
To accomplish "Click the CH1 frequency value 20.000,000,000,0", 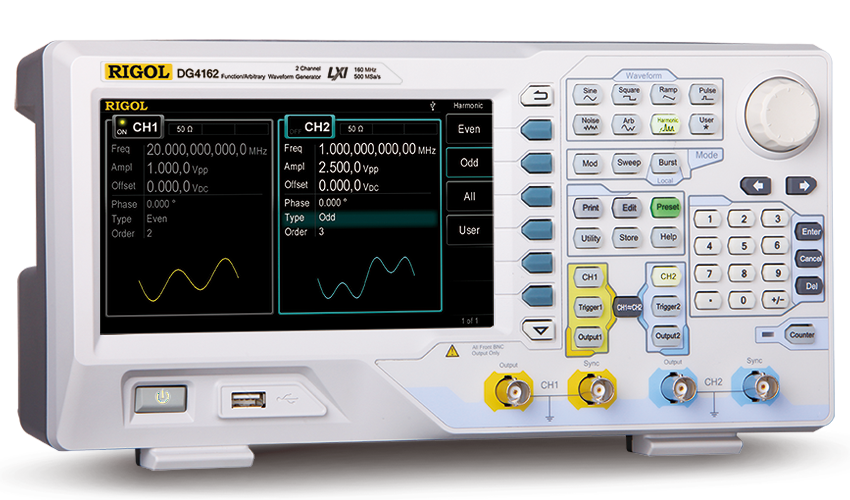I will (x=196, y=150).
